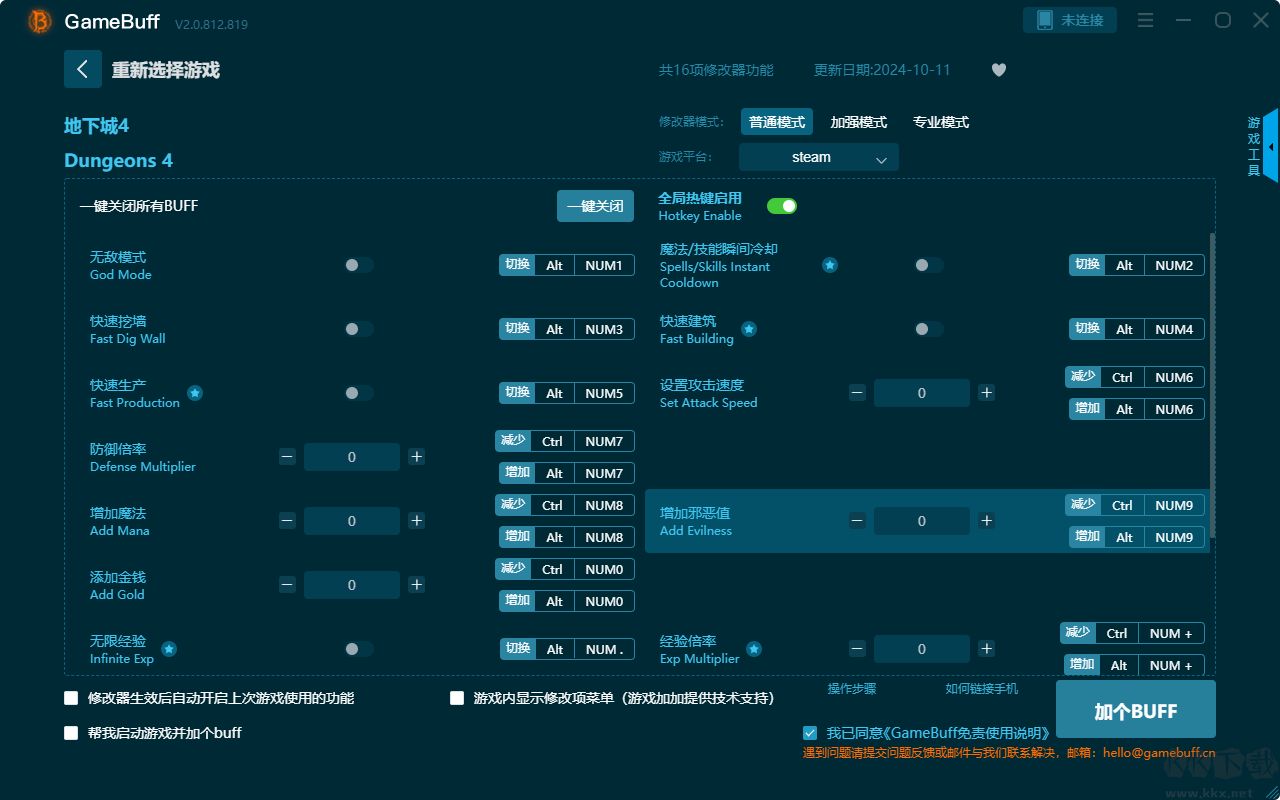Click the Dungeons 4 game title

(x=118, y=160)
